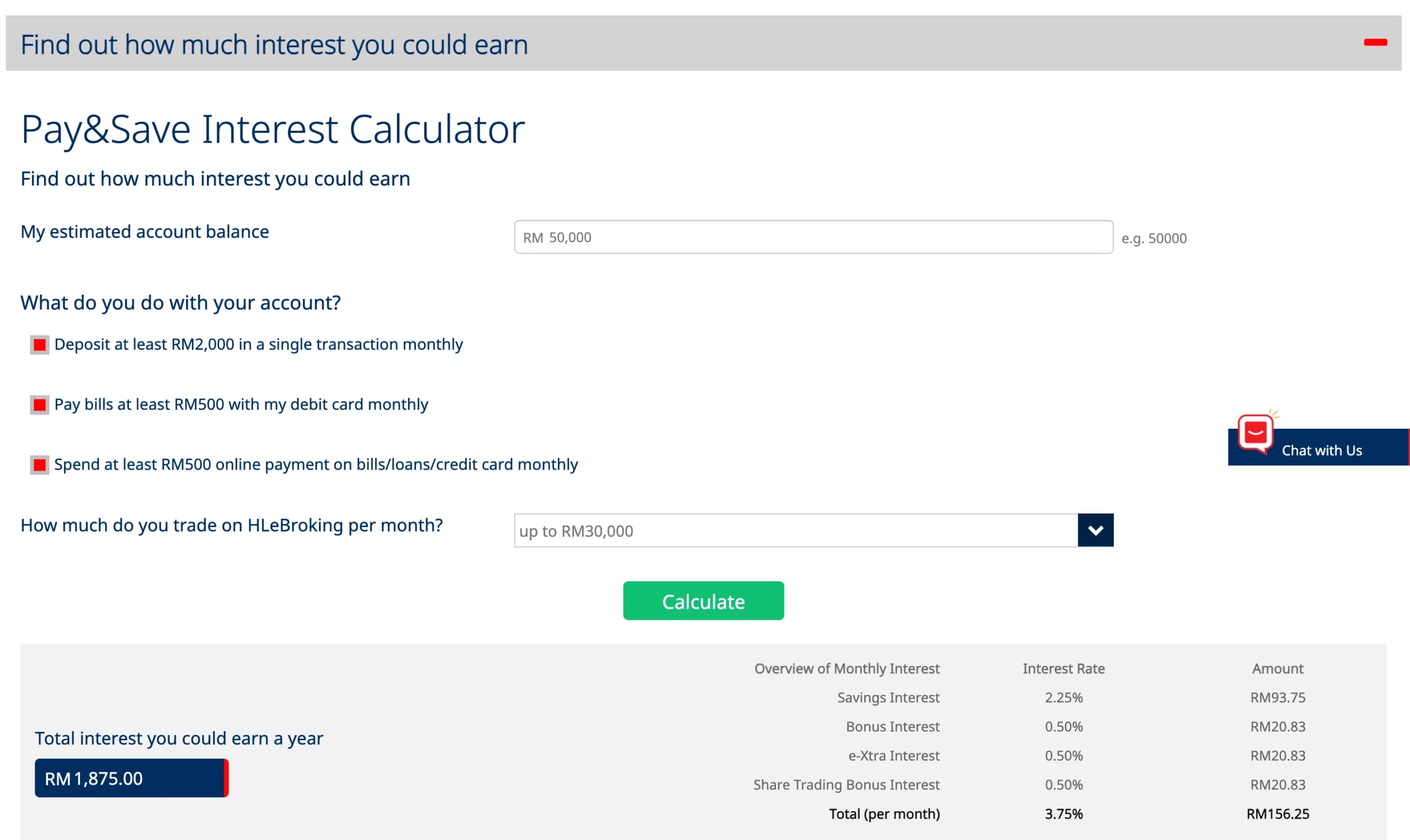
Task: Click the 'RM93.75' savings amount
Action: coord(1277,697)
